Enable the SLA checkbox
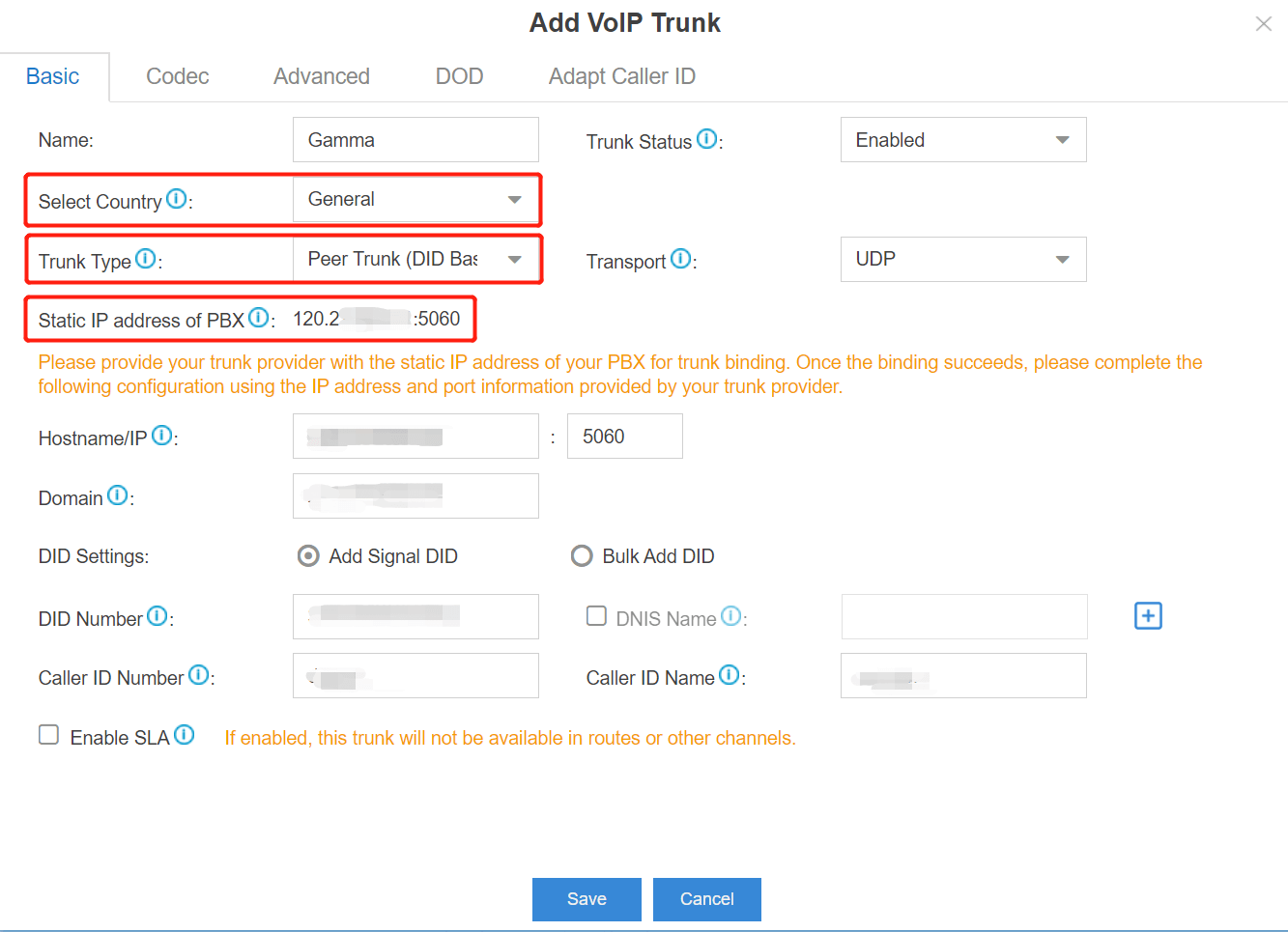This screenshot has width=1288, height=932. pos(48,734)
